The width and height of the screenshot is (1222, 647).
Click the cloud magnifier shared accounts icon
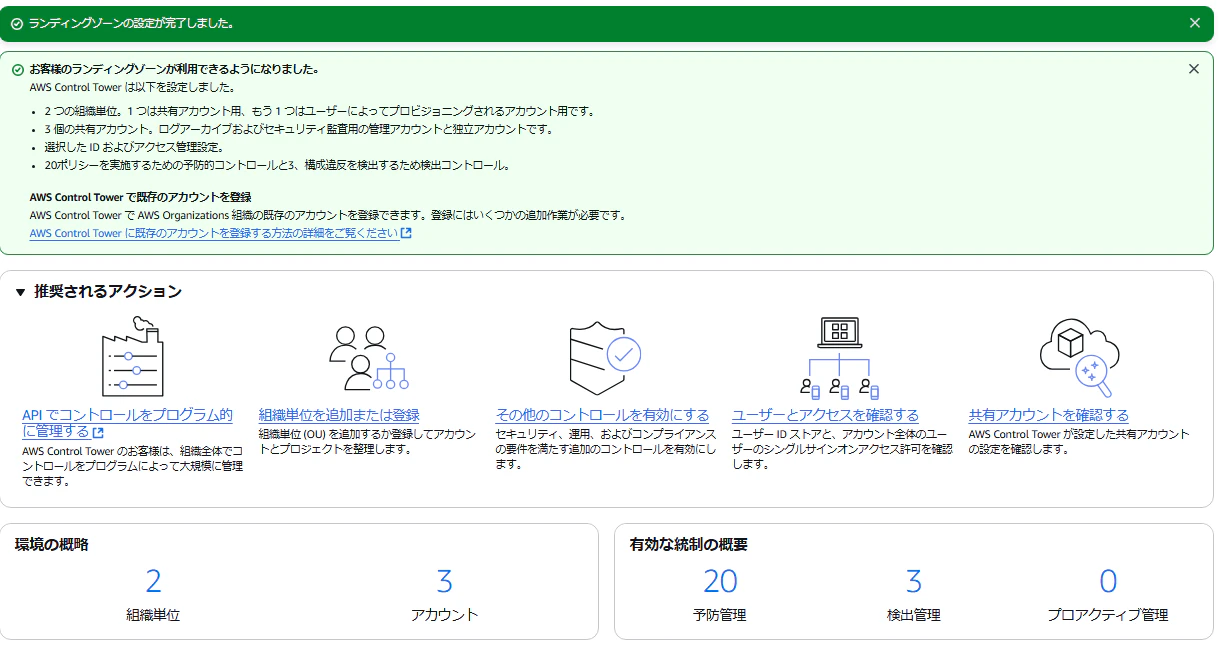pyautogui.click(x=1080, y=358)
